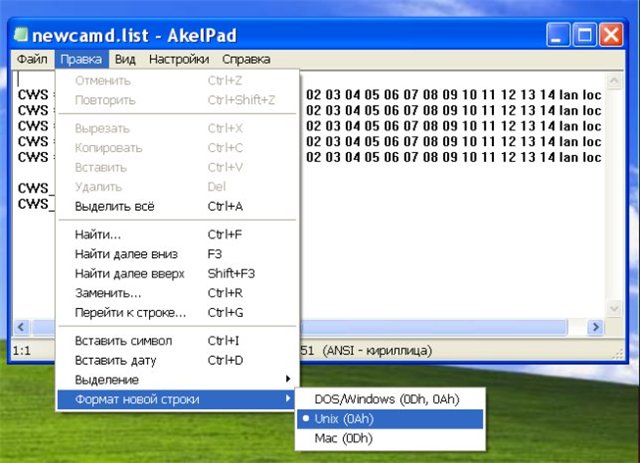Close the AkelPad window

611,35
